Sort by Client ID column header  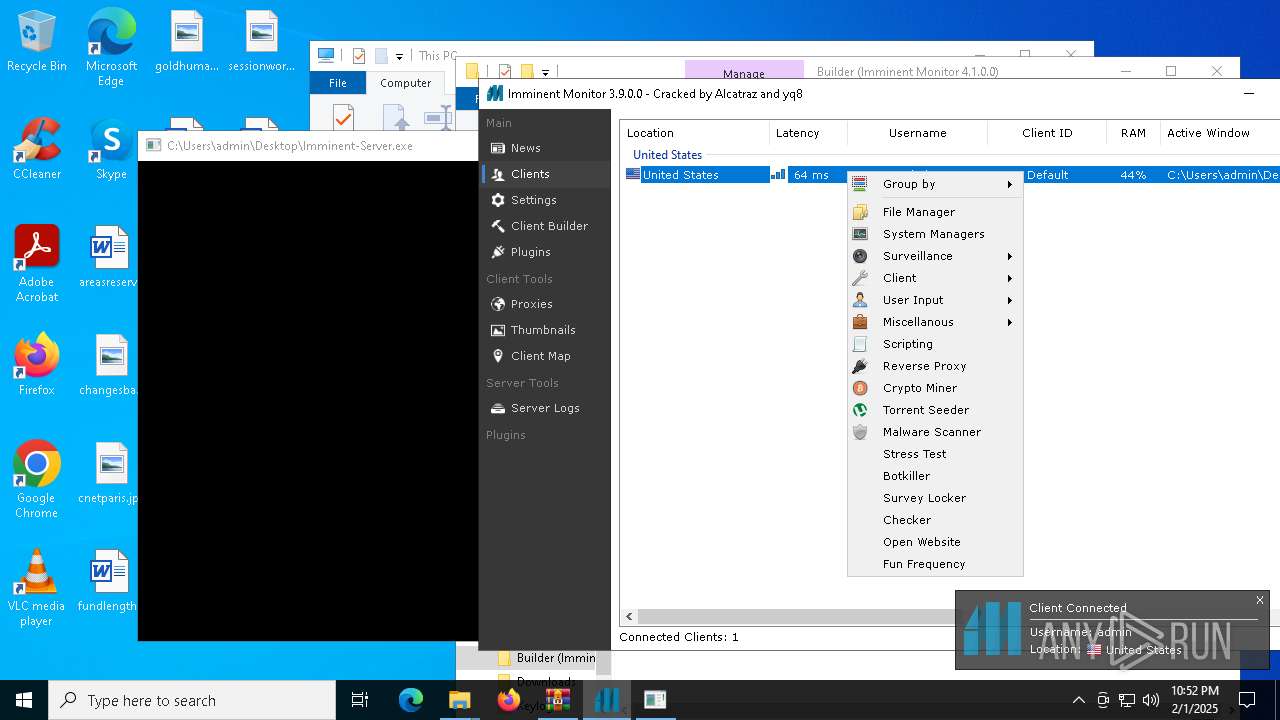point(1047,133)
